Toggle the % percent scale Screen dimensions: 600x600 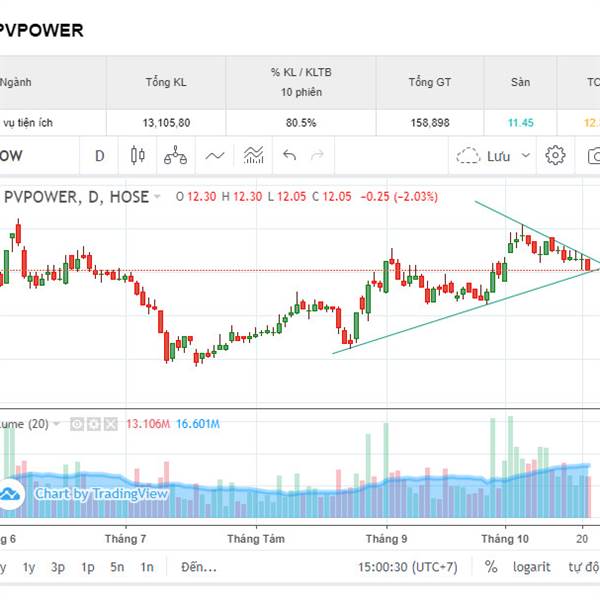(491, 567)
